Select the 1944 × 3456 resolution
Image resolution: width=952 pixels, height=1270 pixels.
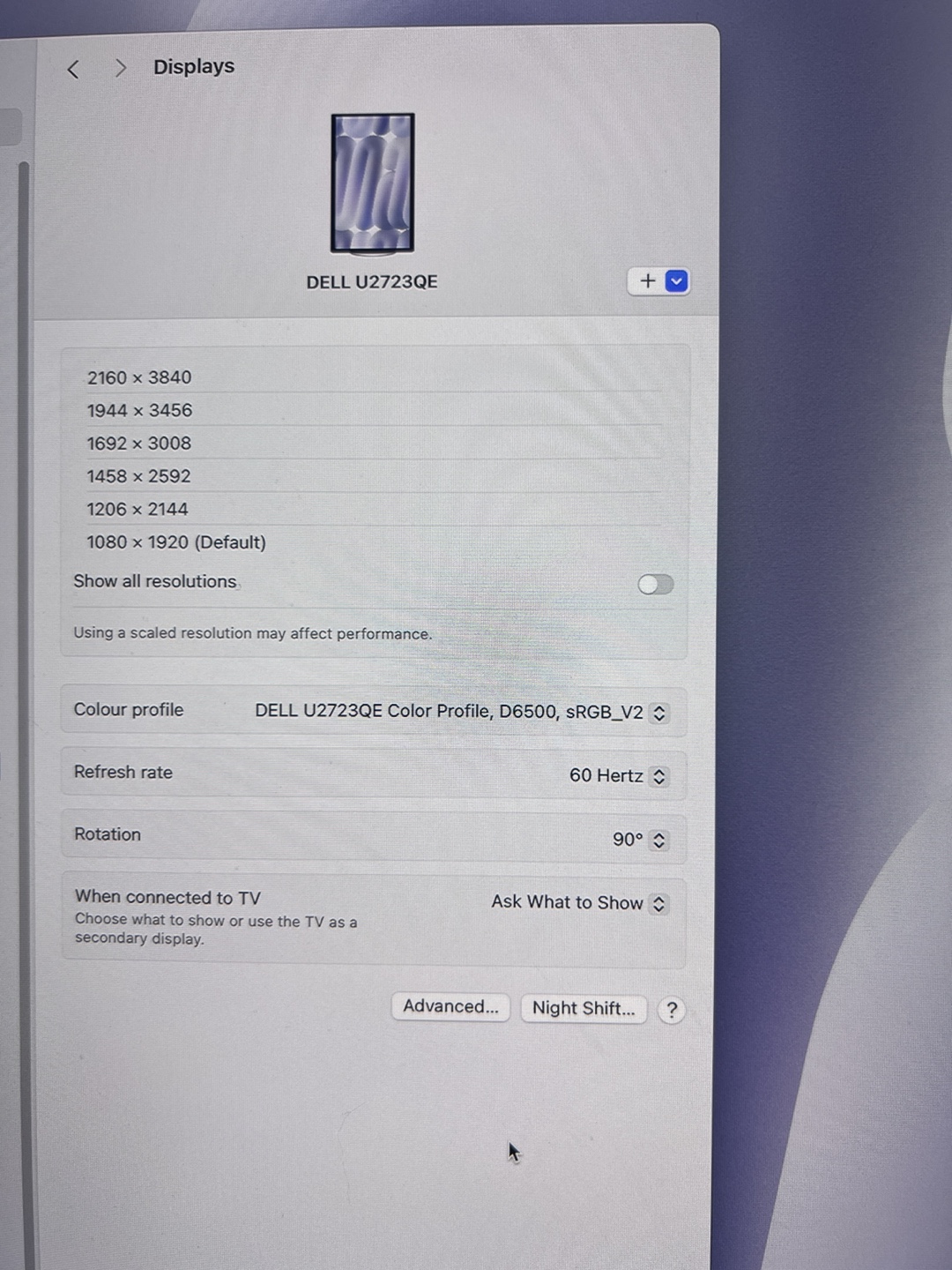point(374,410)
